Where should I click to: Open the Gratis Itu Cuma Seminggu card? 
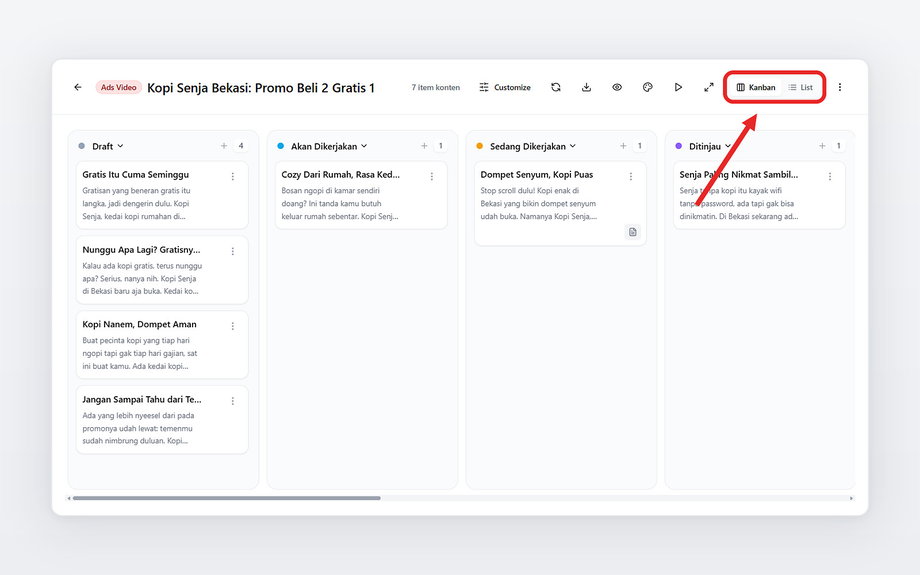[x=162, y=195]
